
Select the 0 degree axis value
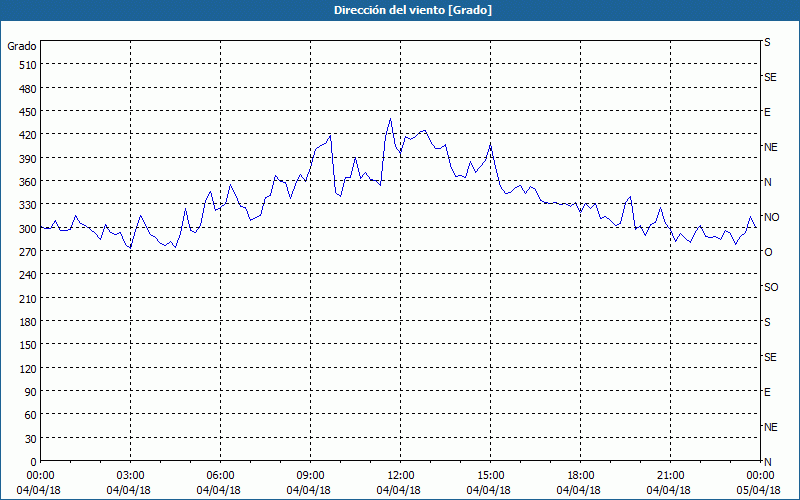pyautogui.click(x=34, y=462)
